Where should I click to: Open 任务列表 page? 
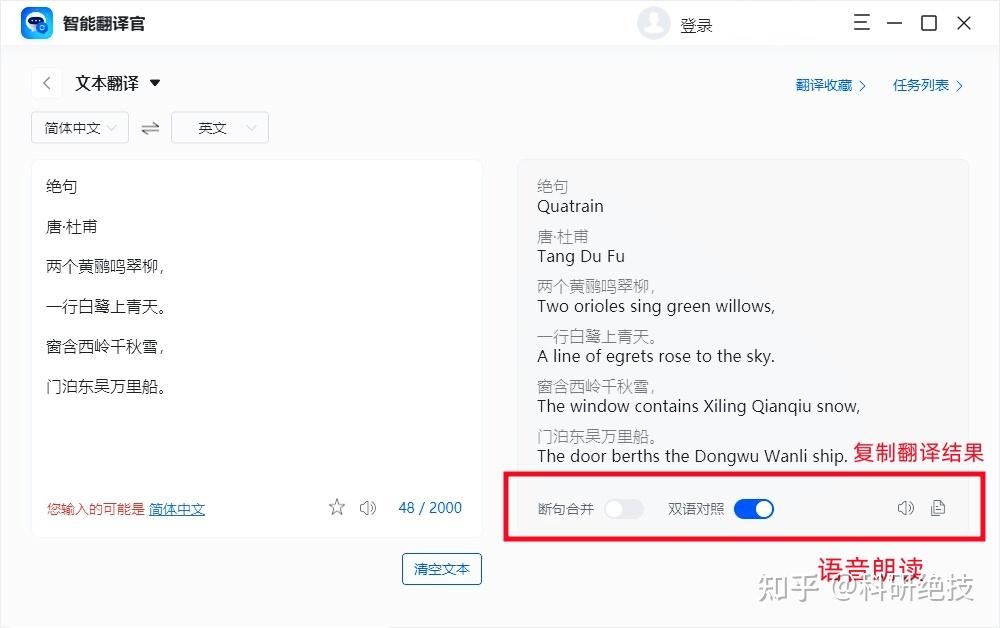coord(927,85)
